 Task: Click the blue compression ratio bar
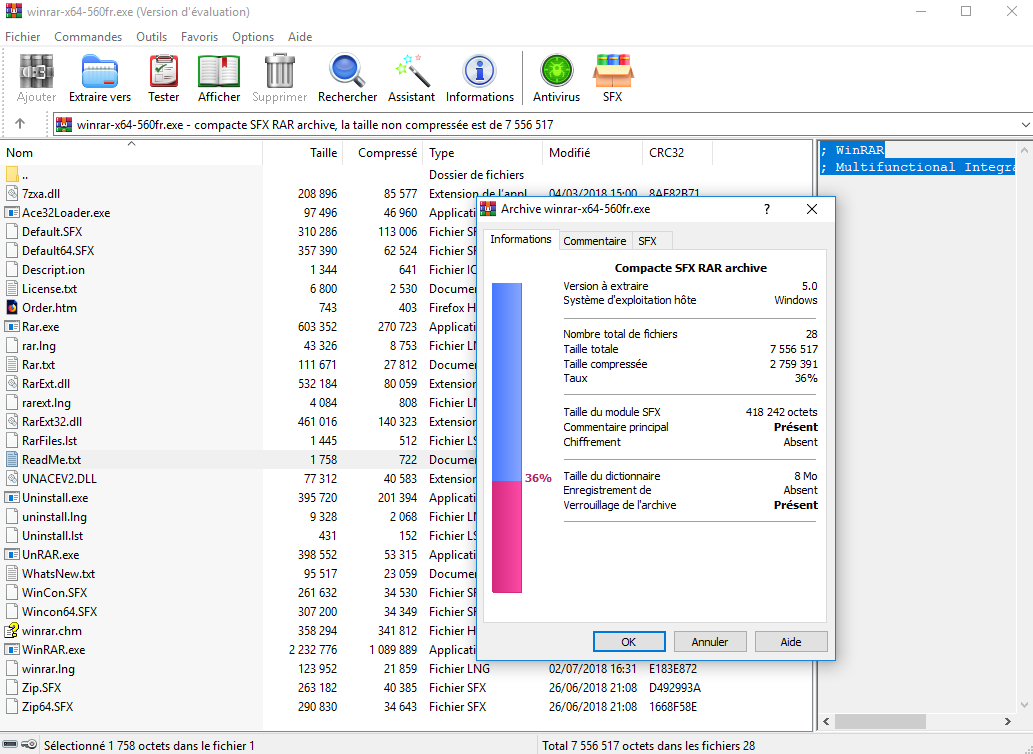506,380
